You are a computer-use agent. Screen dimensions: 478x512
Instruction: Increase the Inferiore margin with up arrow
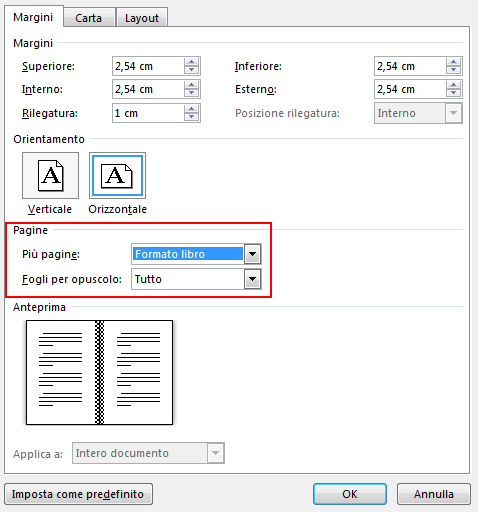(453, 62)
